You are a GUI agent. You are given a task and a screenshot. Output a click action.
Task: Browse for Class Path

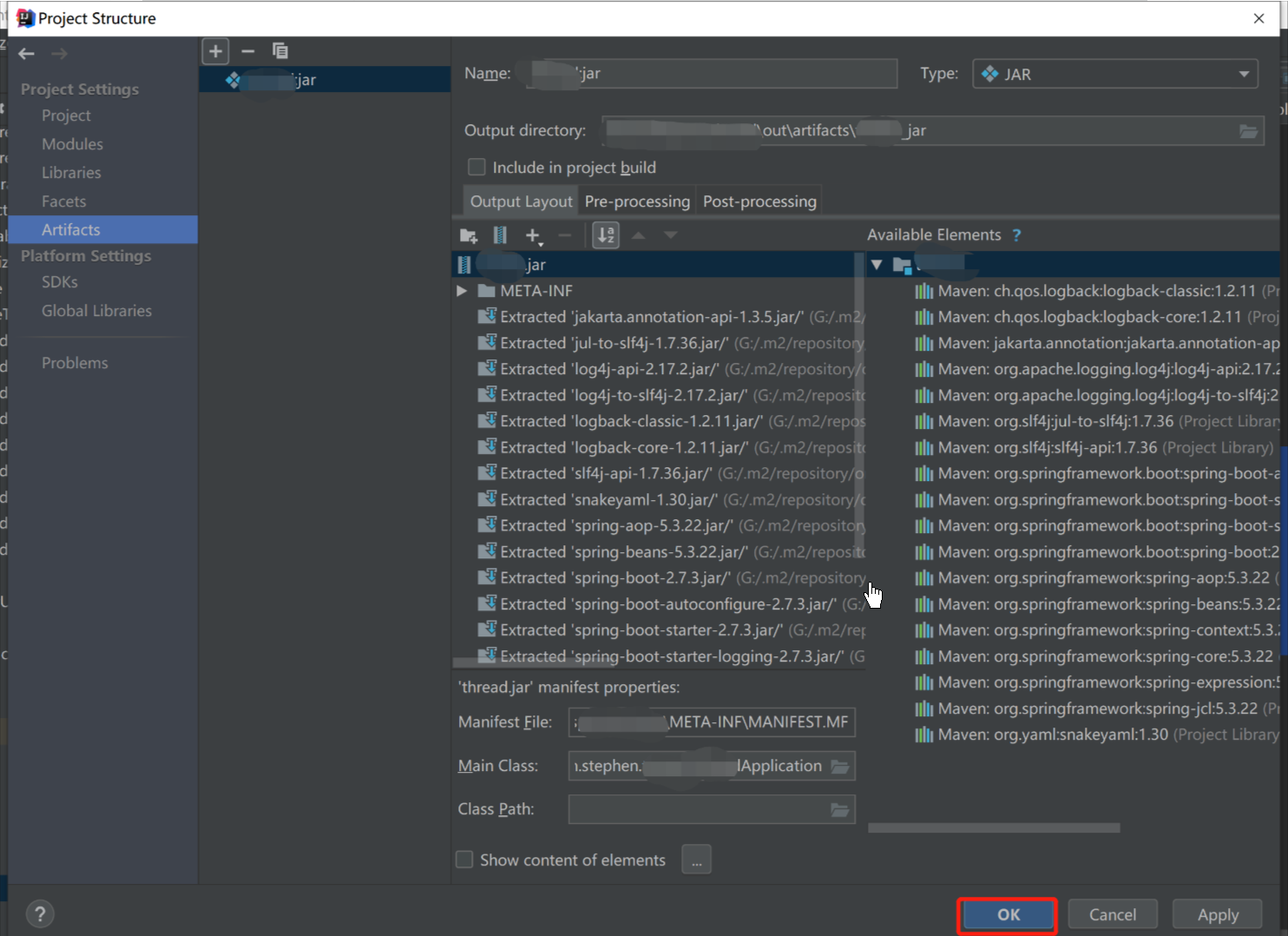click(840, 809)
